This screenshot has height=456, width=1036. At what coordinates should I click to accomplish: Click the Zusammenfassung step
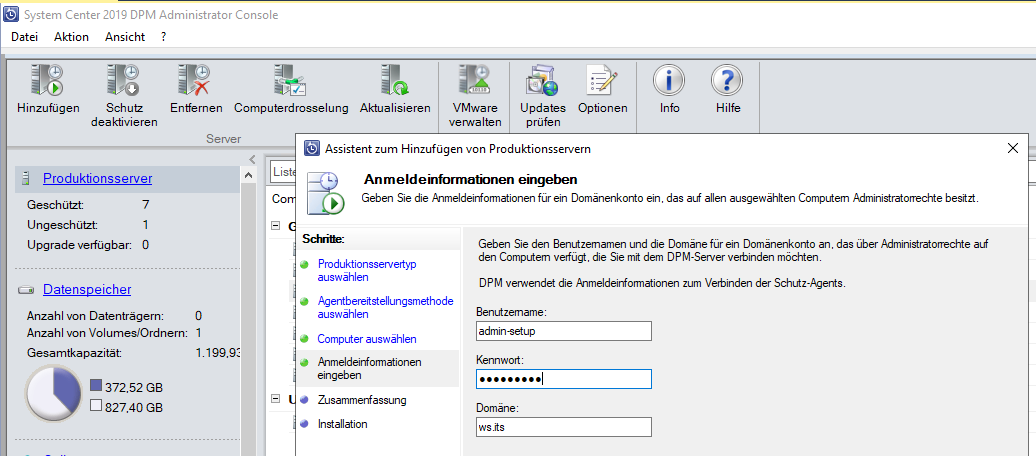coord(362,400)
